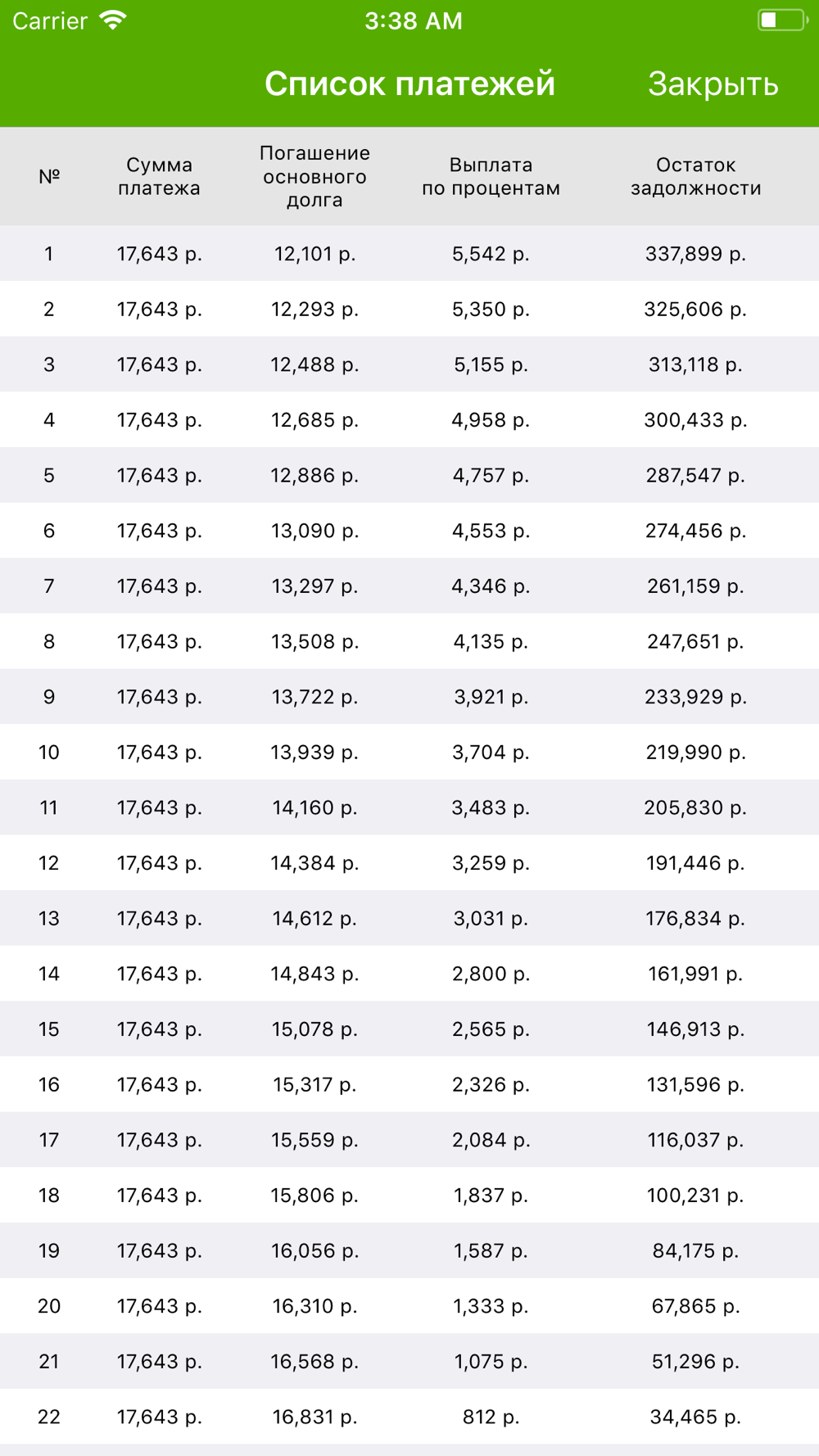The width and height of the screenshot is (819, 1456).
Task: Select Остаток задолжности column header
Action: point(695,176)
